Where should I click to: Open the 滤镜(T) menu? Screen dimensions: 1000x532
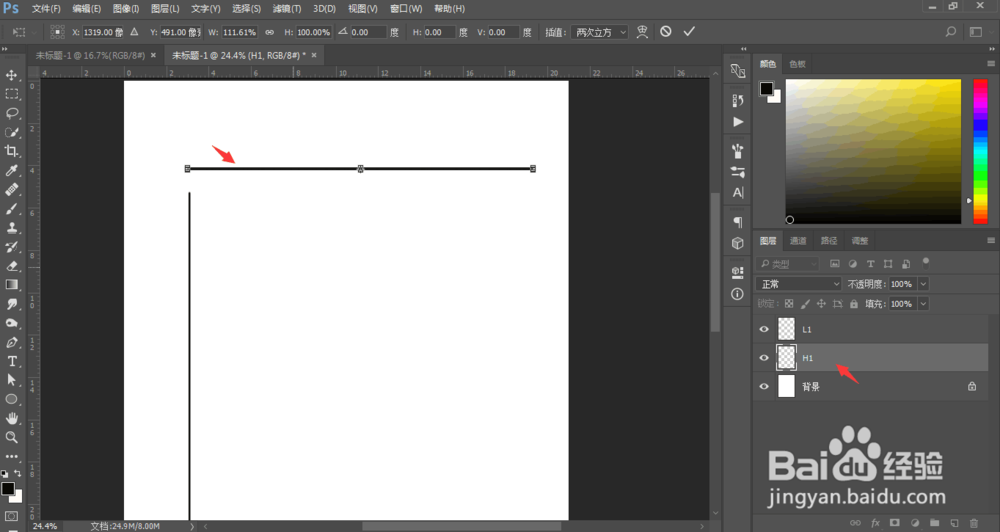coord(286,9)
